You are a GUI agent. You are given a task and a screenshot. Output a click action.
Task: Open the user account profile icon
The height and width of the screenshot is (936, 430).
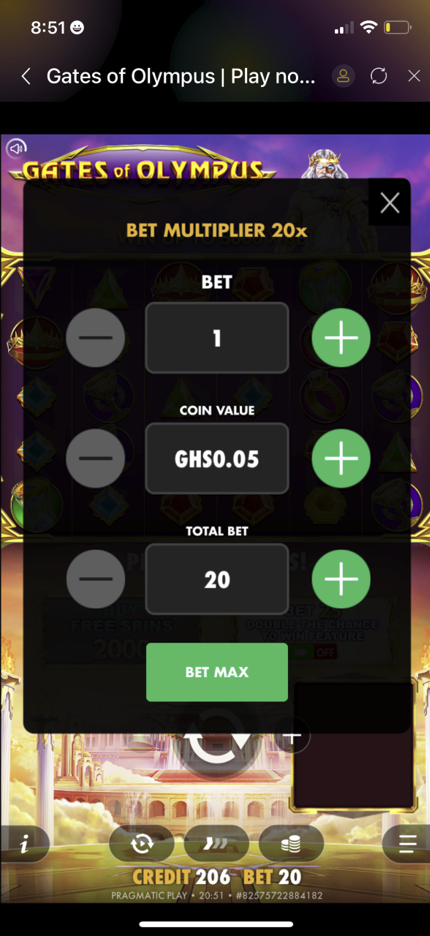click(x=344, y=76)
